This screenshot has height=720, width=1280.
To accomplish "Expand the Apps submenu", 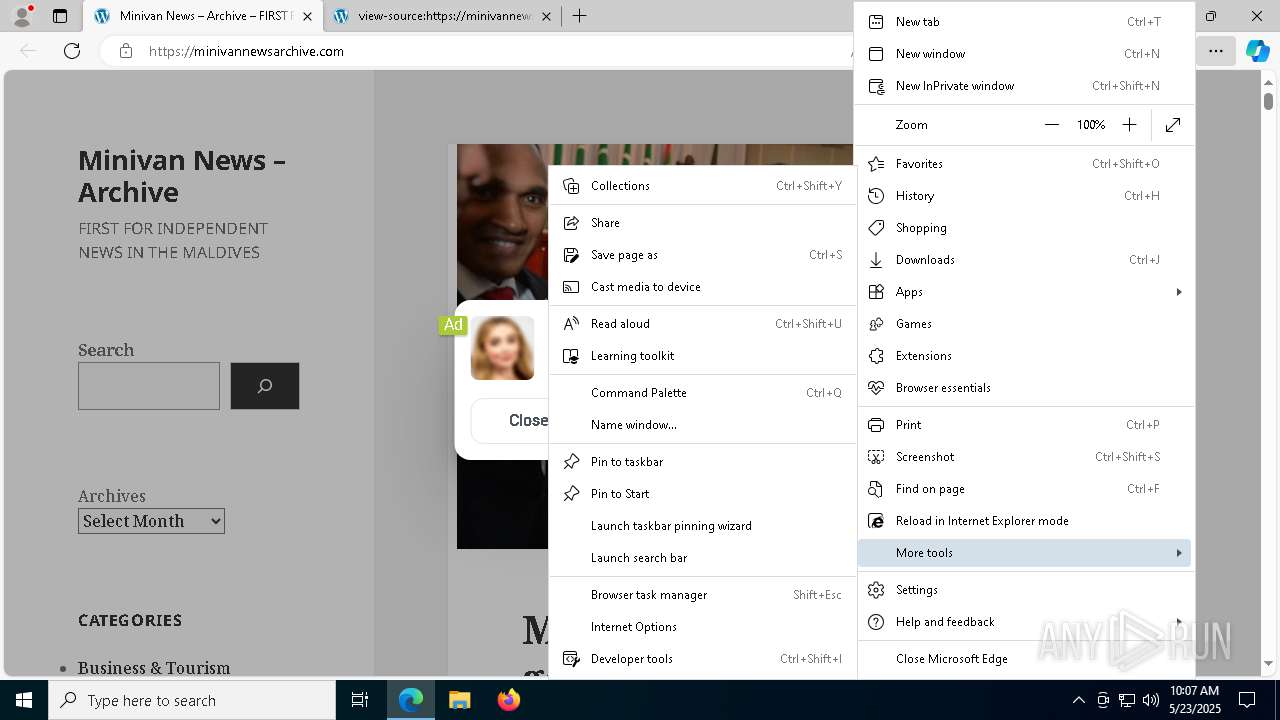I will pos(1024,291).
